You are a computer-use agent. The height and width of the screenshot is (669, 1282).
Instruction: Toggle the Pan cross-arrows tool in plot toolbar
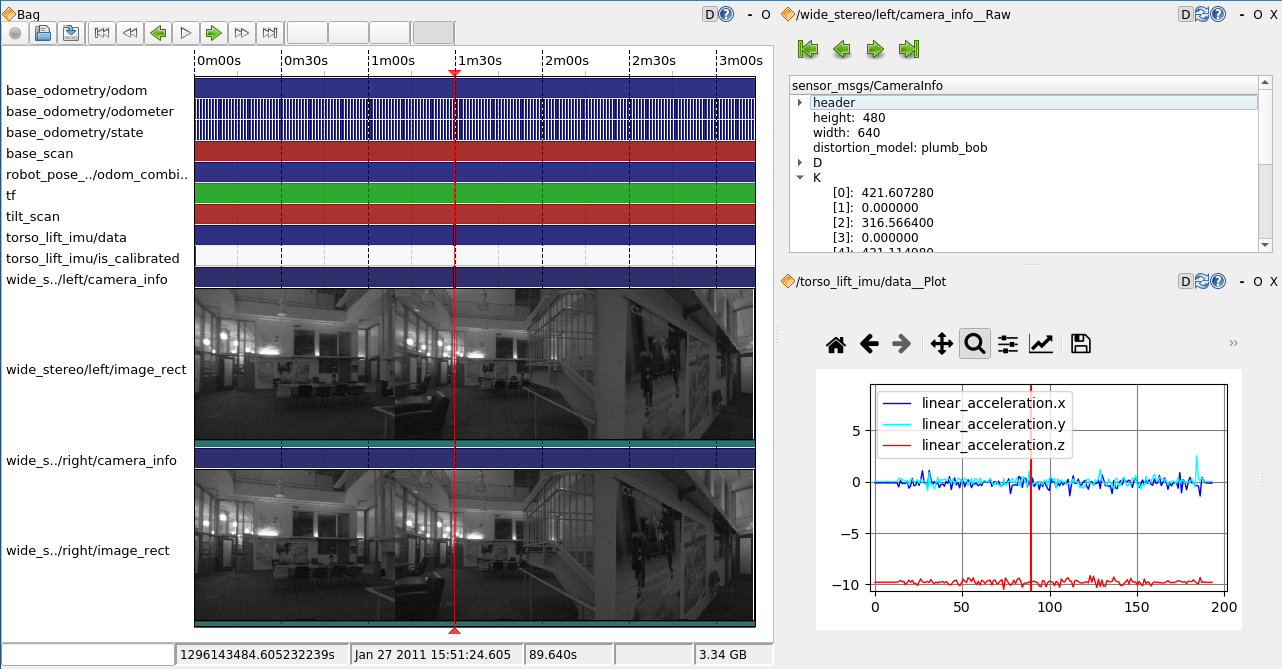pos(941,344)
